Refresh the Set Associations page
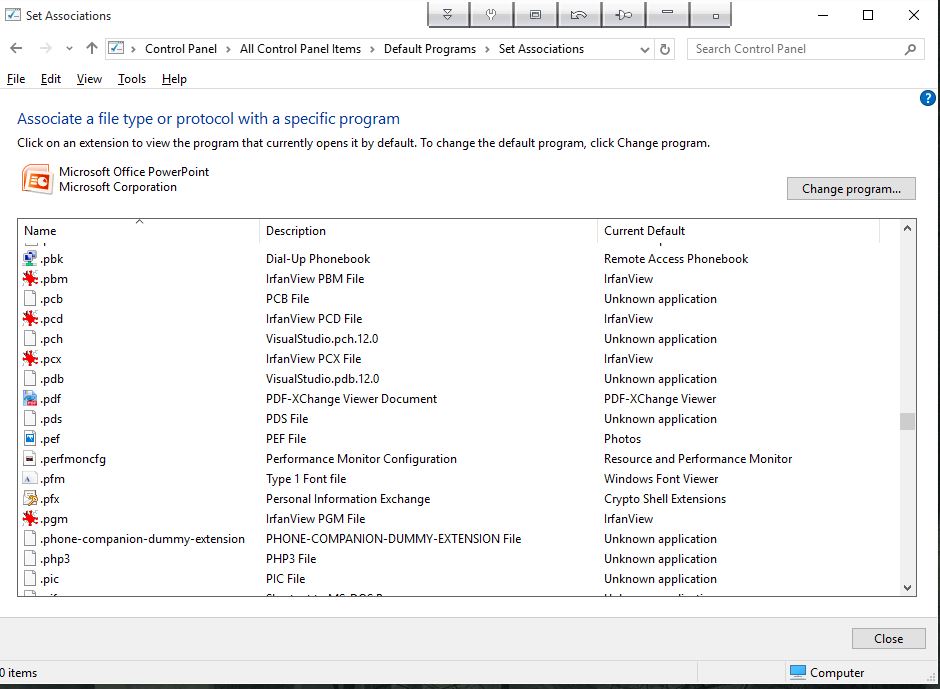The height and width of the screenshot is (689, 940). pyautogui.click(x=664, y=49)
